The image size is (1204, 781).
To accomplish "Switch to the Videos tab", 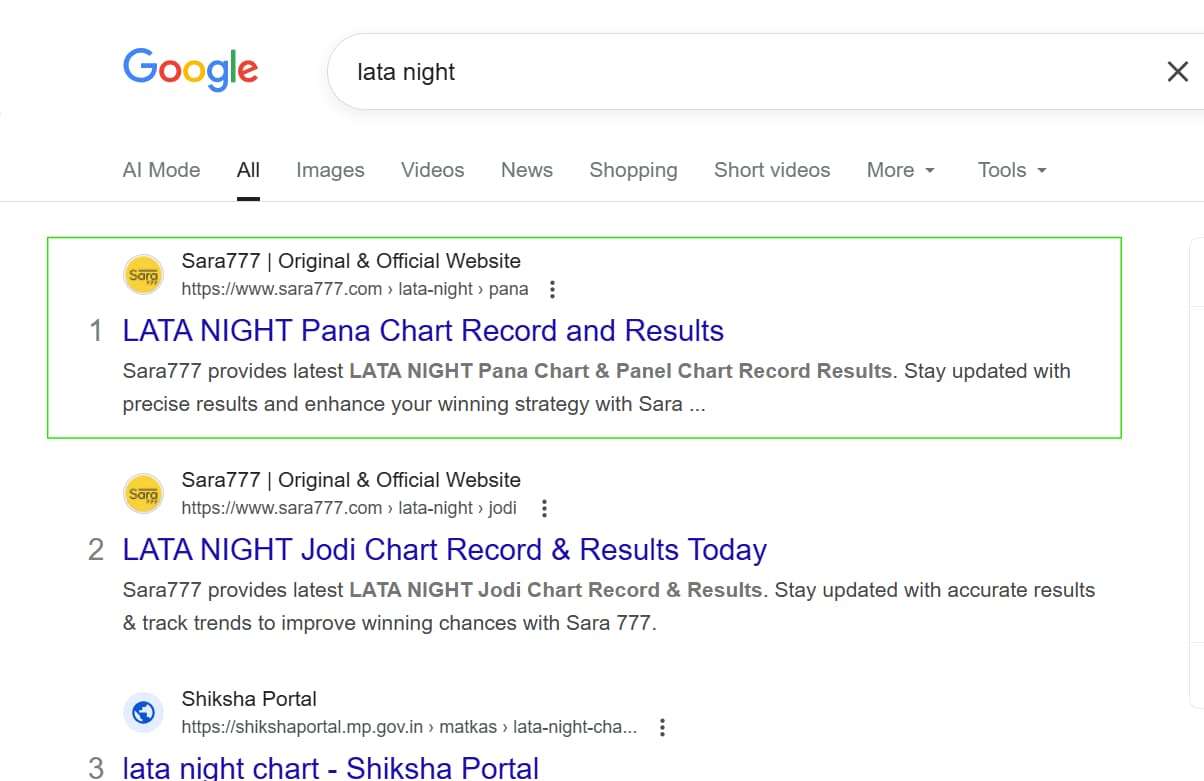I will click(x=432, y=170).
